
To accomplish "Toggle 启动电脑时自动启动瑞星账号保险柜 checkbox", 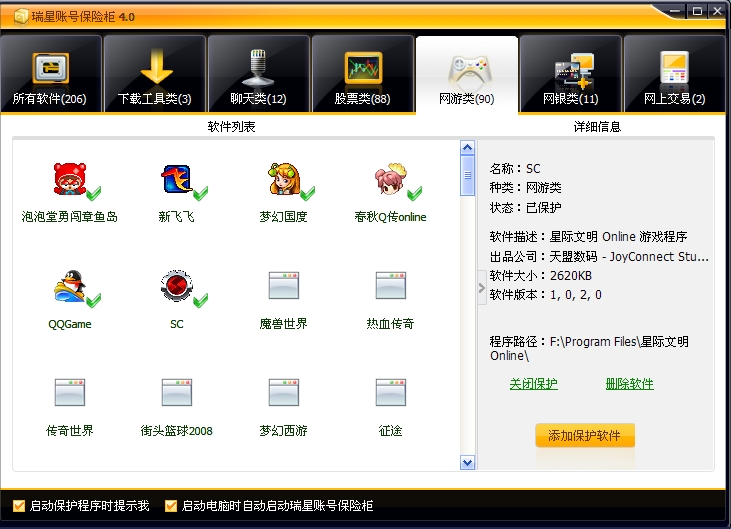I will pos(171,506).
